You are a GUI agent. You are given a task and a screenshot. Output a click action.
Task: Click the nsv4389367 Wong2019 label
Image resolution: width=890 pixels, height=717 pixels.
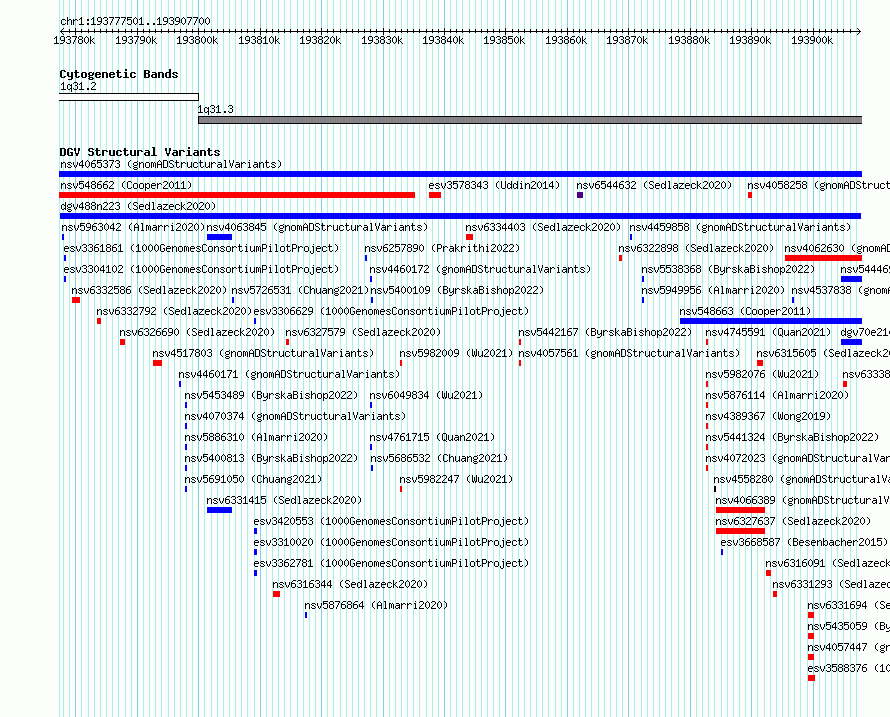[x=768, y=416]
